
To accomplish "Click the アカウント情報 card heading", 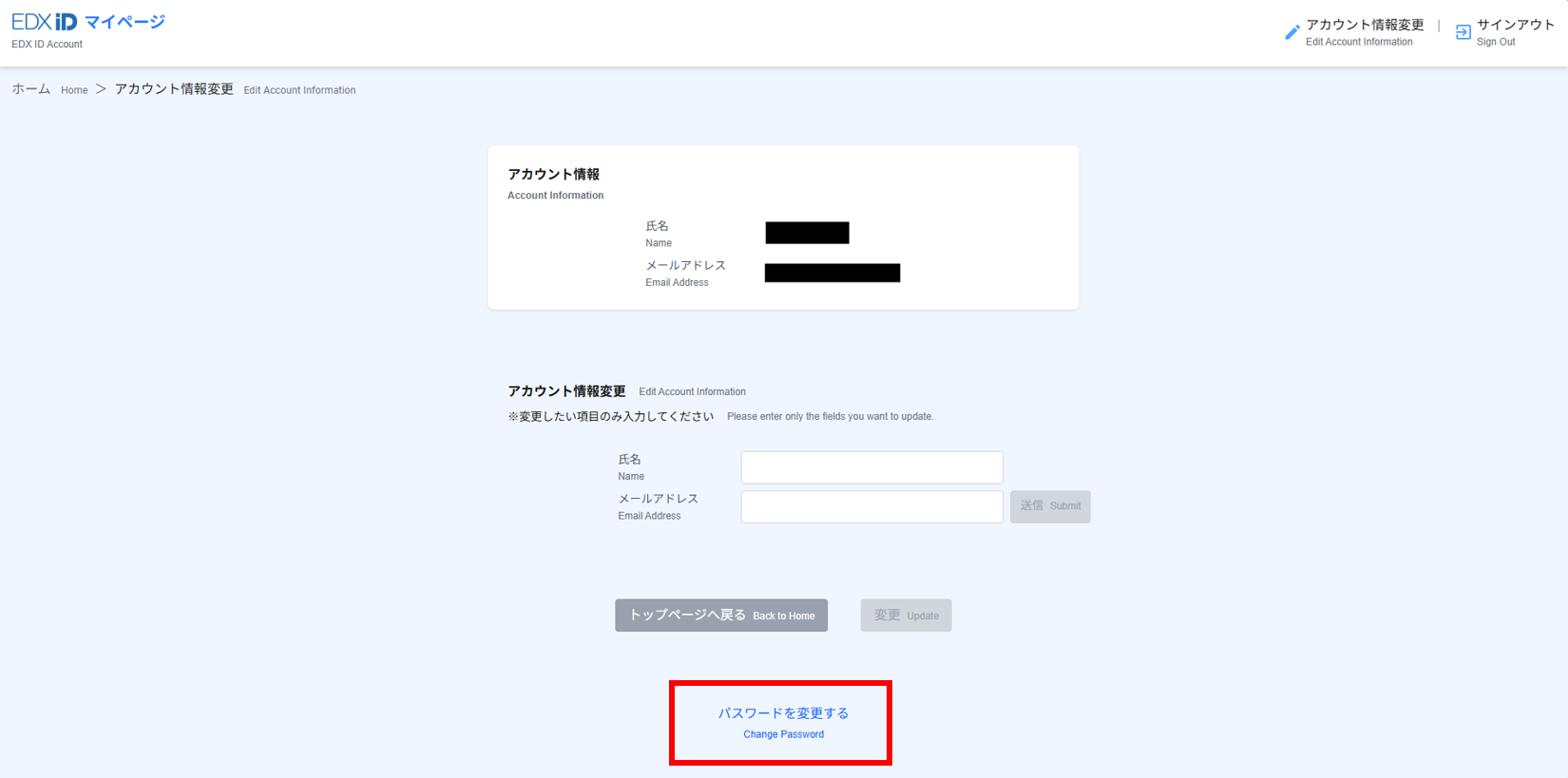I will [553, 175].
